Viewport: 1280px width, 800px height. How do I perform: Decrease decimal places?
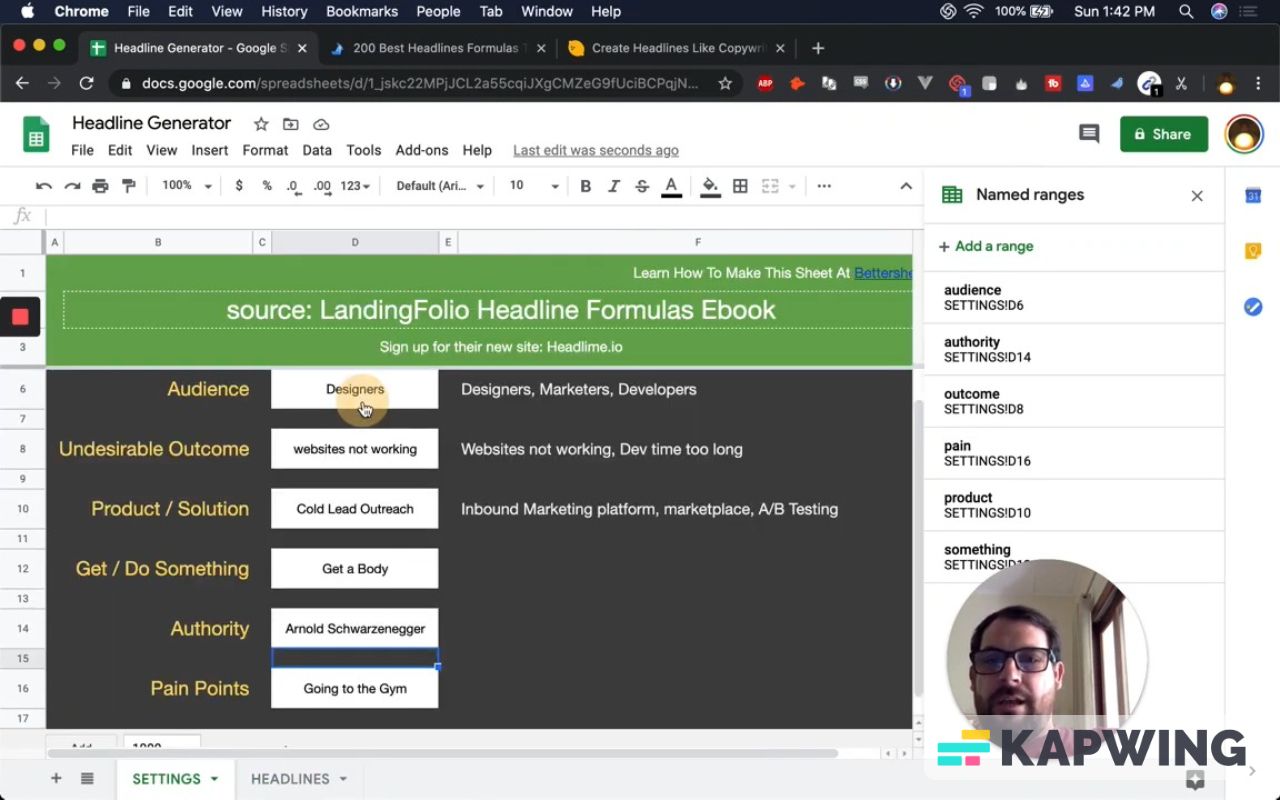294,186
